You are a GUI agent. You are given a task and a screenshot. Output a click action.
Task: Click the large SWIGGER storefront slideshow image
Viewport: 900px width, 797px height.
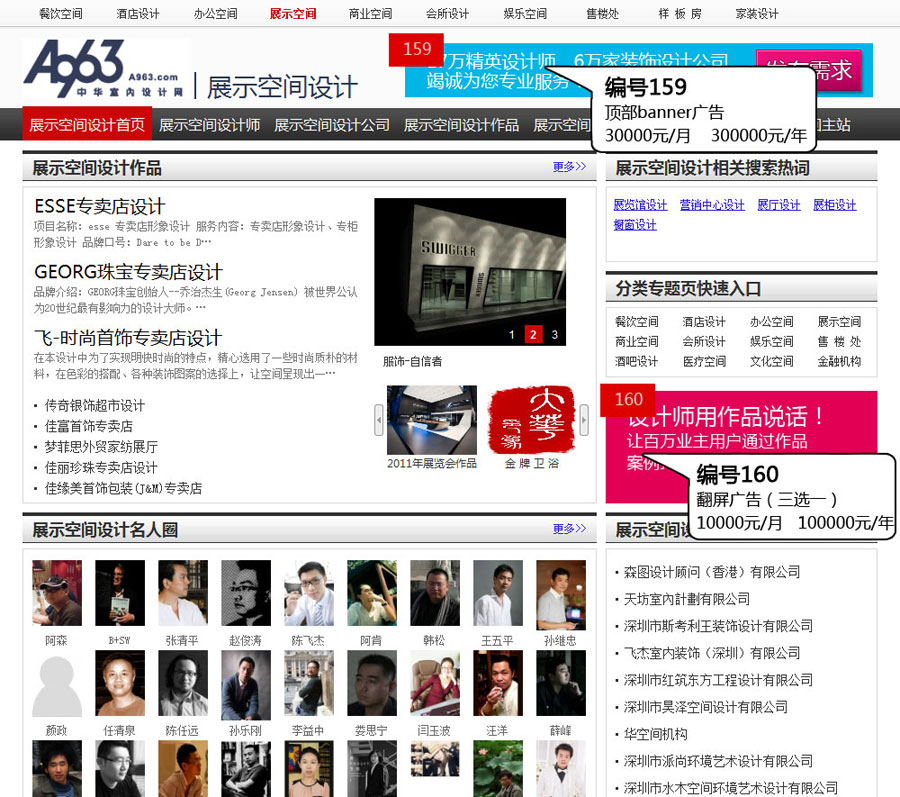tap(470, 271)
